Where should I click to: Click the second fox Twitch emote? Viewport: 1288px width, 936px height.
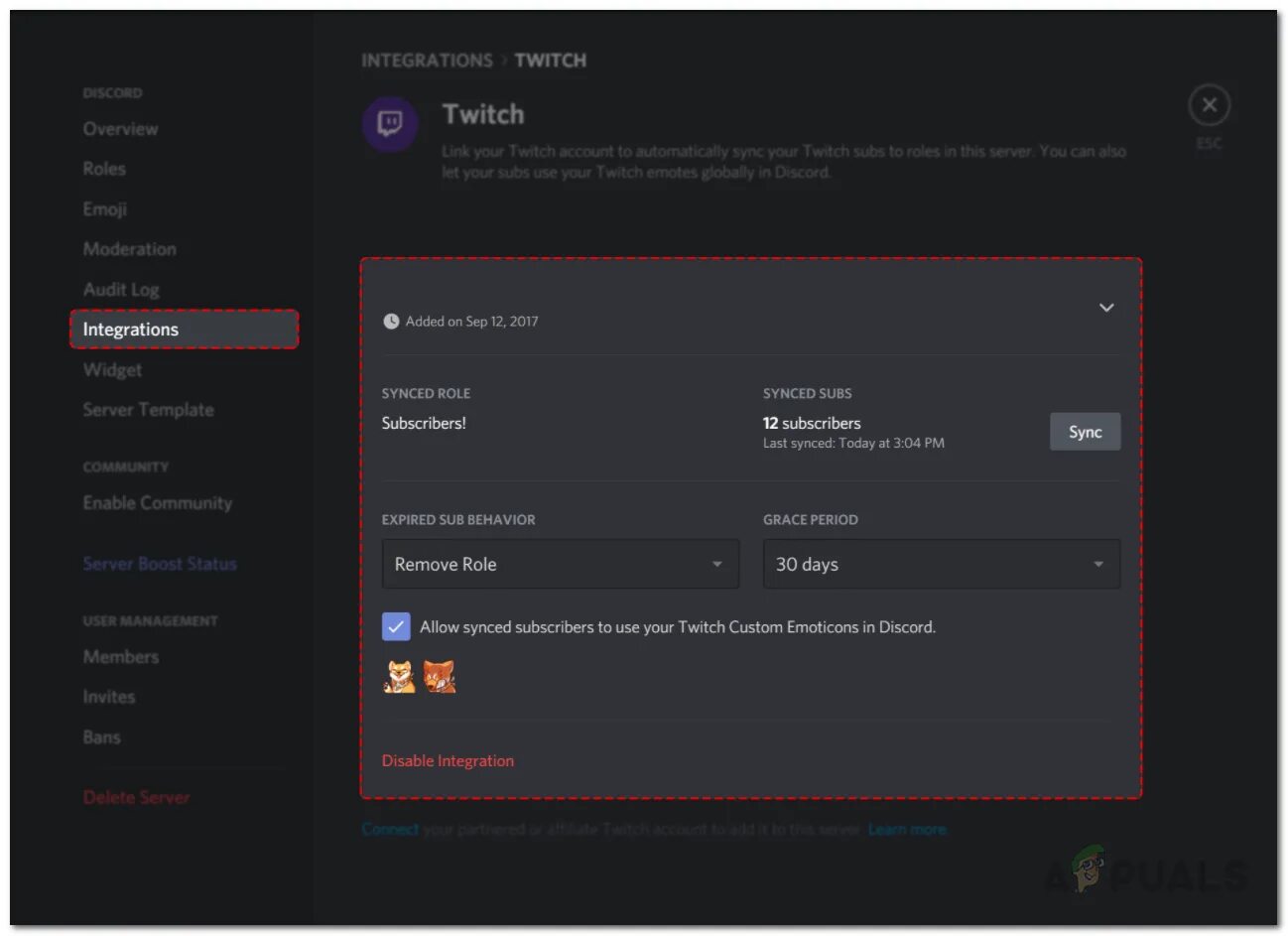(x=440, y=677)
